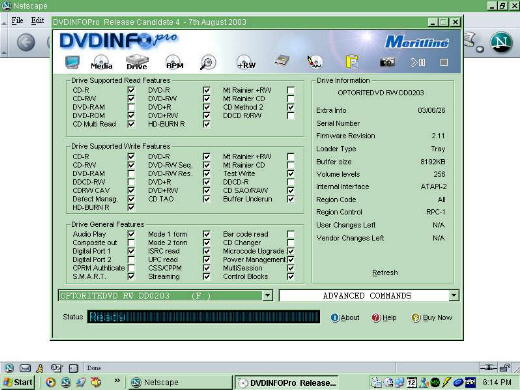Switch to Netscape taskbar button
This screenshot has height=390, width=520.
click(179, 382)
